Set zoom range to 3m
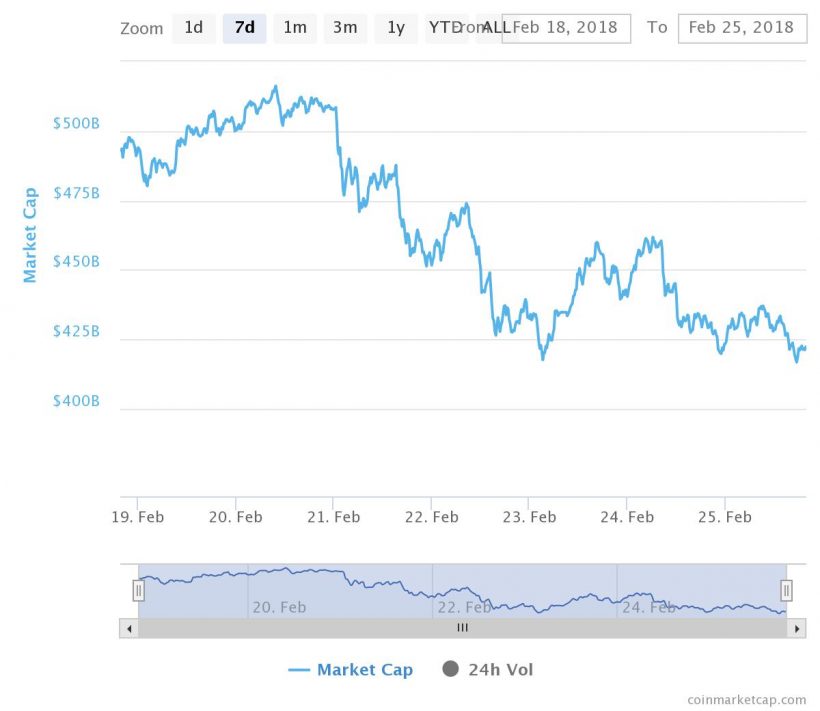This screenshot has height=711, width=820. [x=345, y=28]
